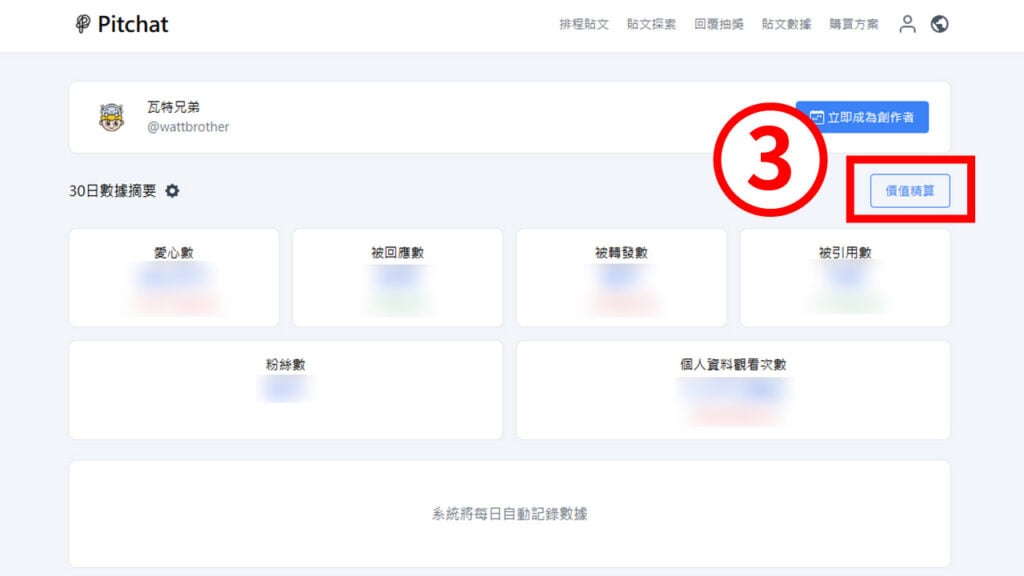Click the 立即成為創作者 button

coord(862,117)
